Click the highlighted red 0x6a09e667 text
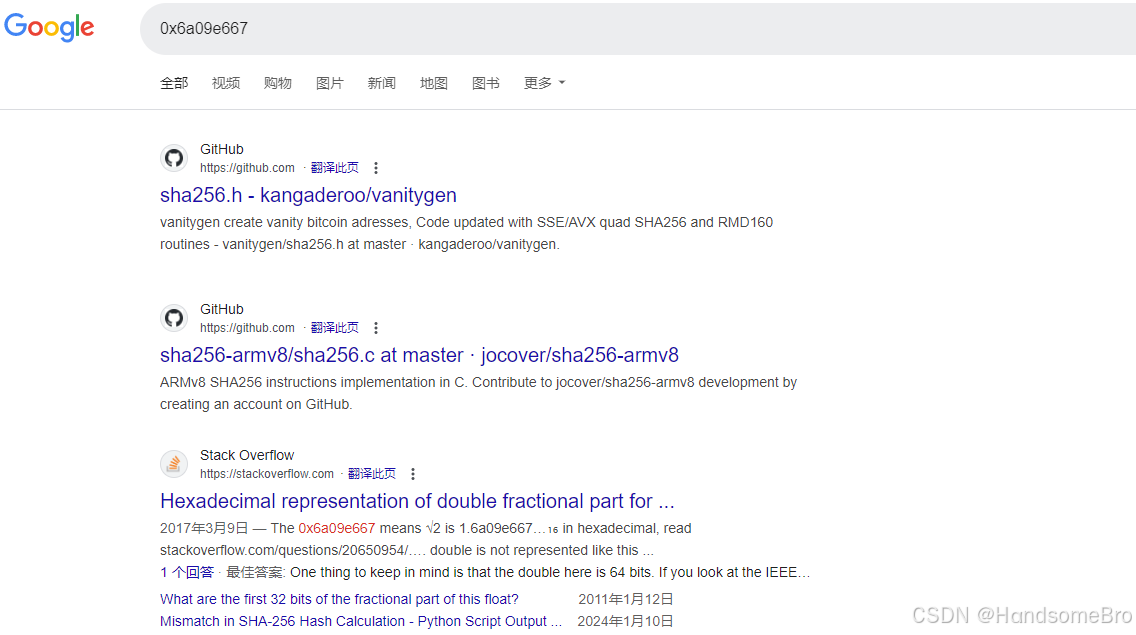The height and width of the screenshot is (635, 1136). point(337,528)
